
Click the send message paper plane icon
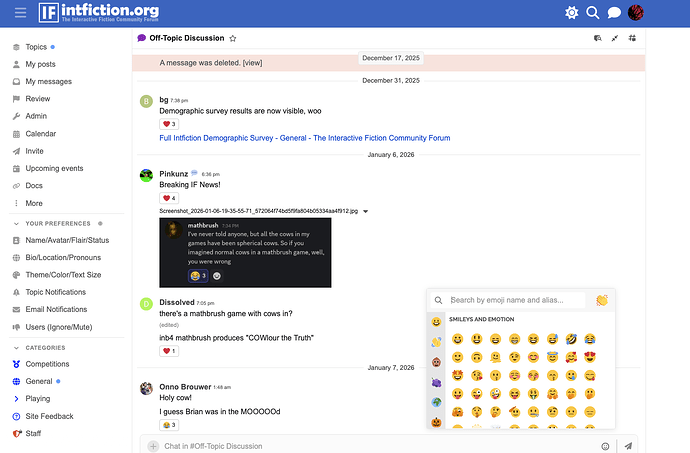[628, 446]
